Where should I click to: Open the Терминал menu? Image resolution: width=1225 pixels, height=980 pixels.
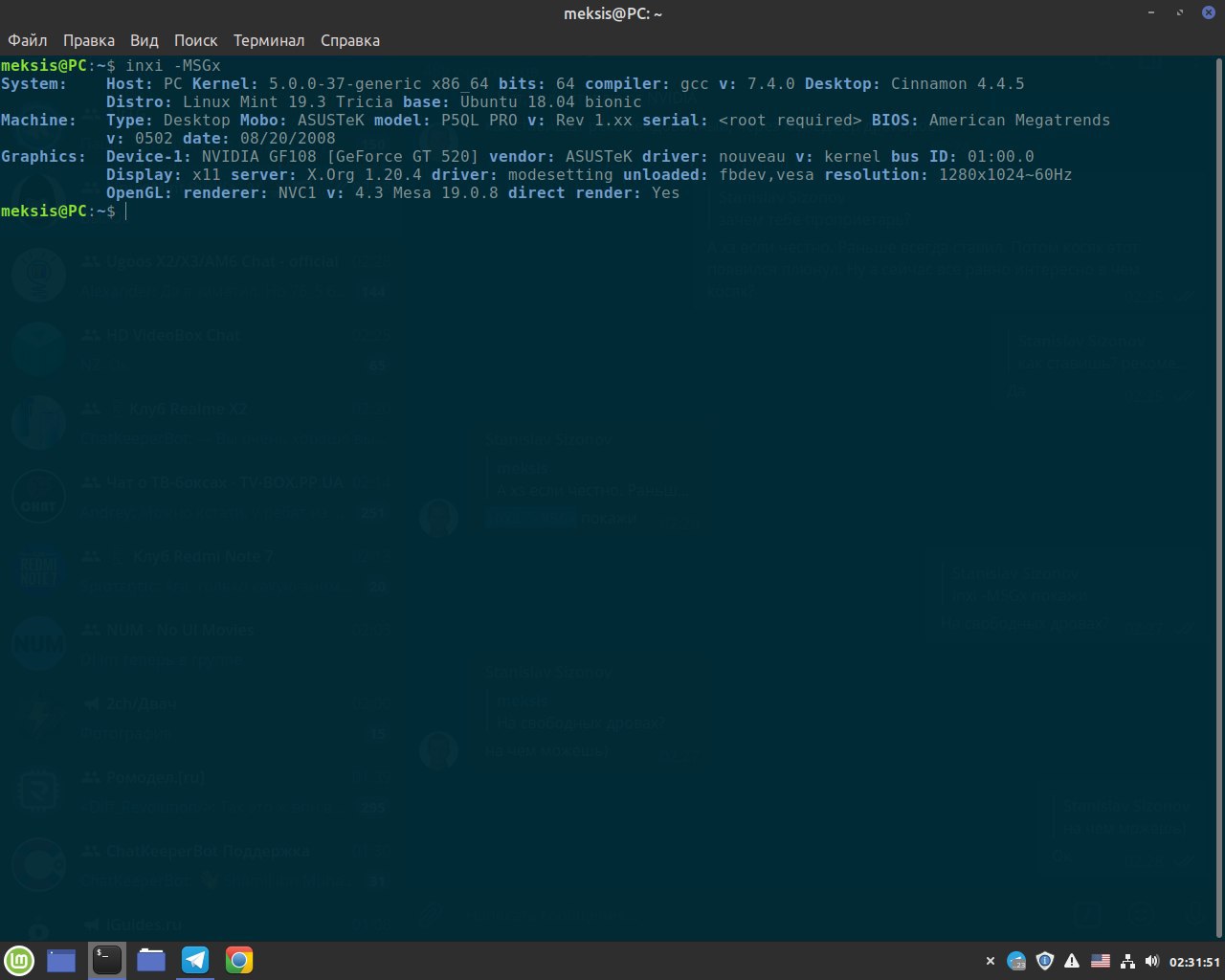(x=269, y=40)
